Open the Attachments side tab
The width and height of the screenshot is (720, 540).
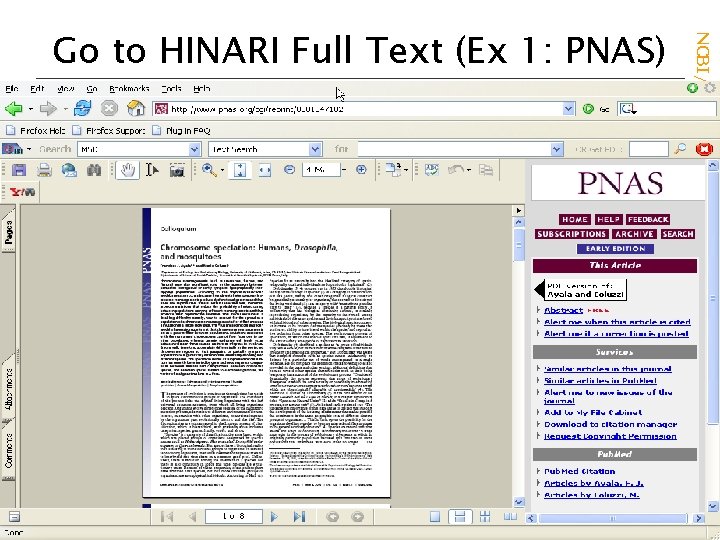tap(8, 389)
